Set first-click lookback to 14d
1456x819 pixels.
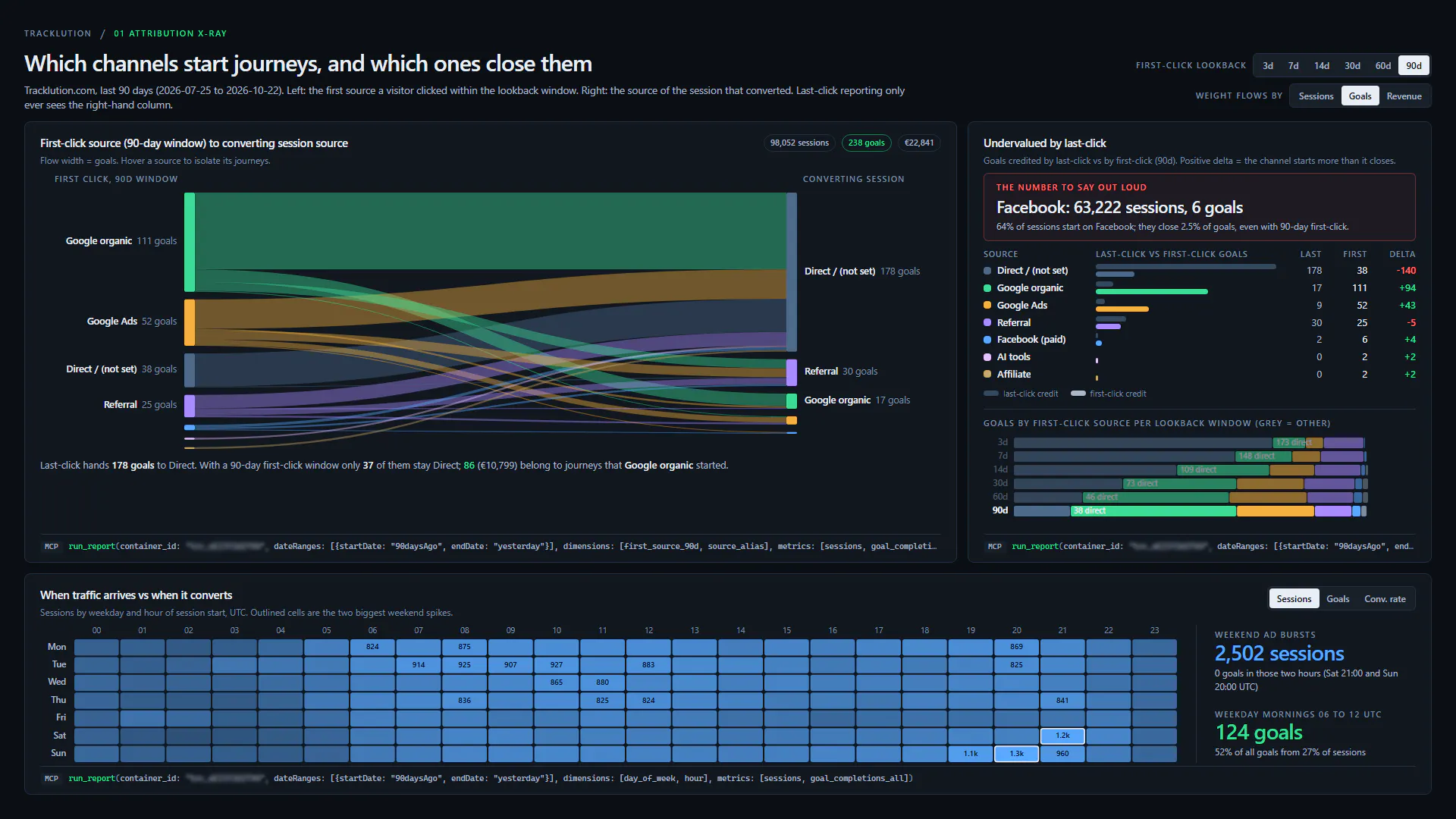click(1322, 66)
